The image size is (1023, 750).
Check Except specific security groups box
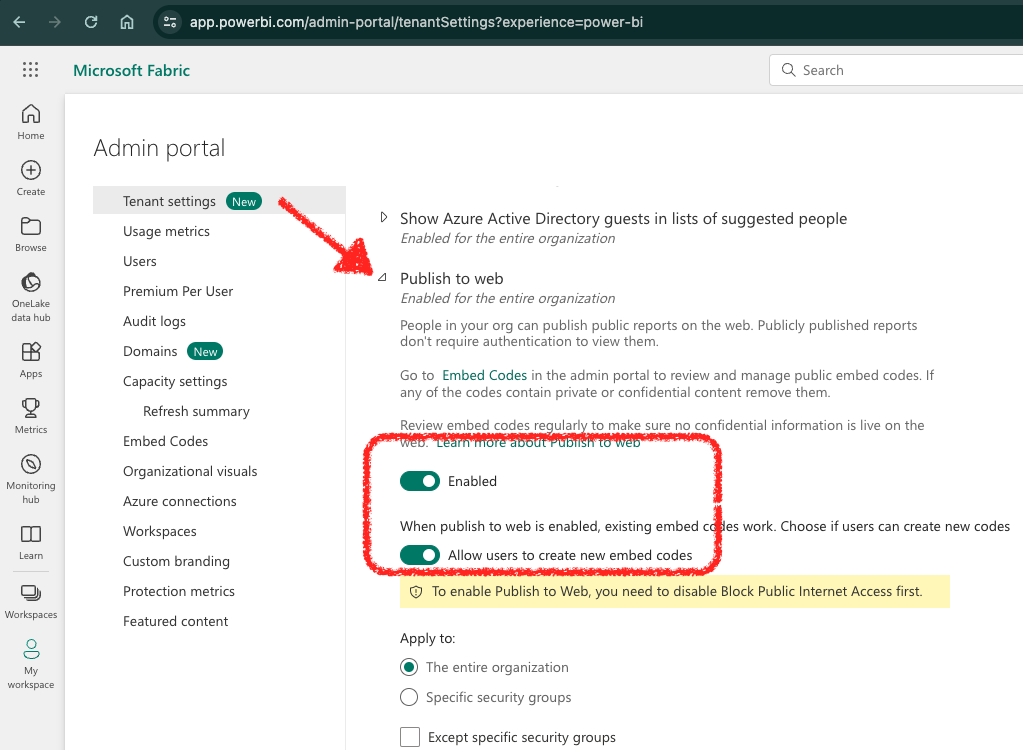point(410,737)
